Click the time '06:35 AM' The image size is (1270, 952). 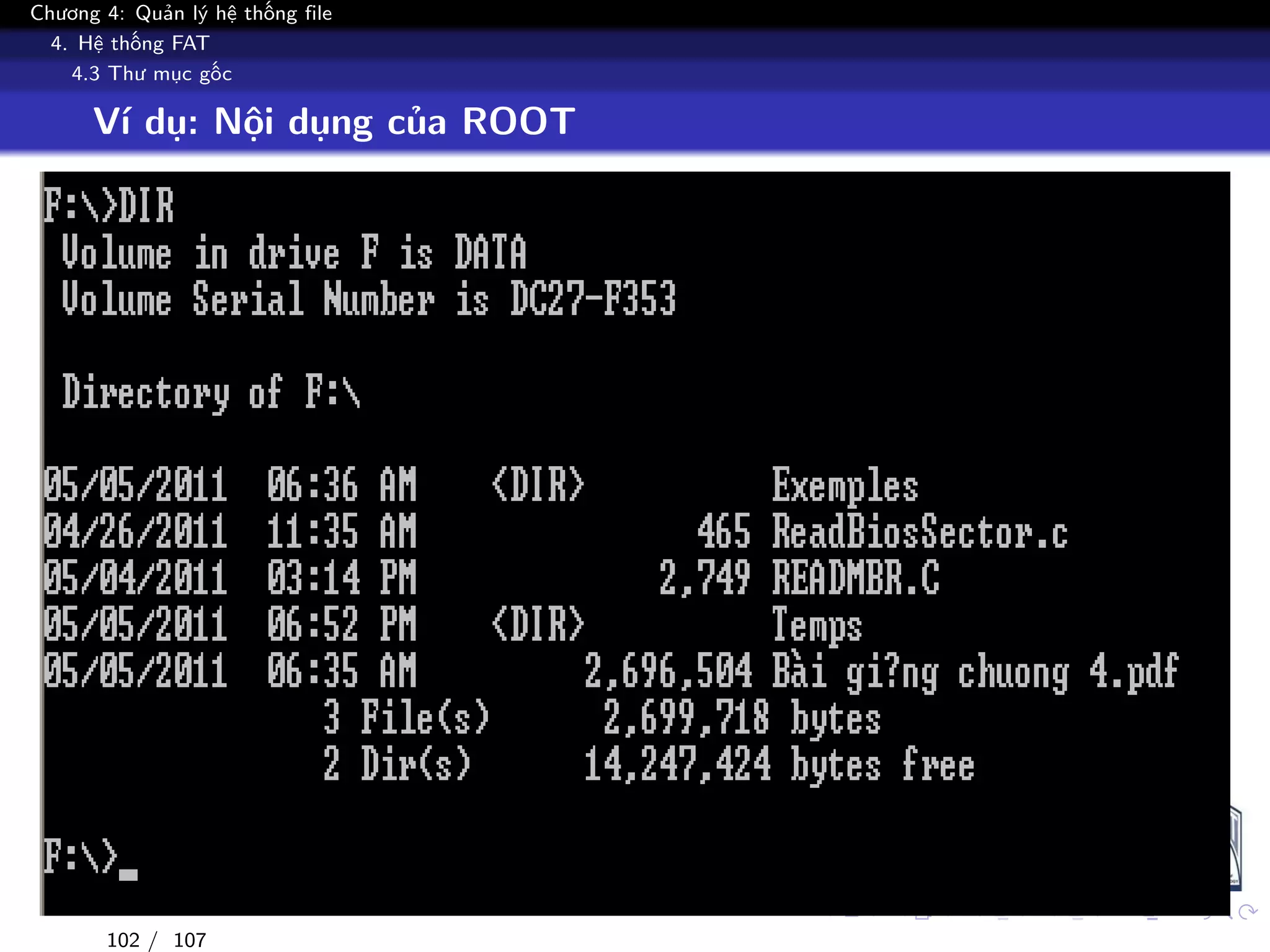point(342,671)
